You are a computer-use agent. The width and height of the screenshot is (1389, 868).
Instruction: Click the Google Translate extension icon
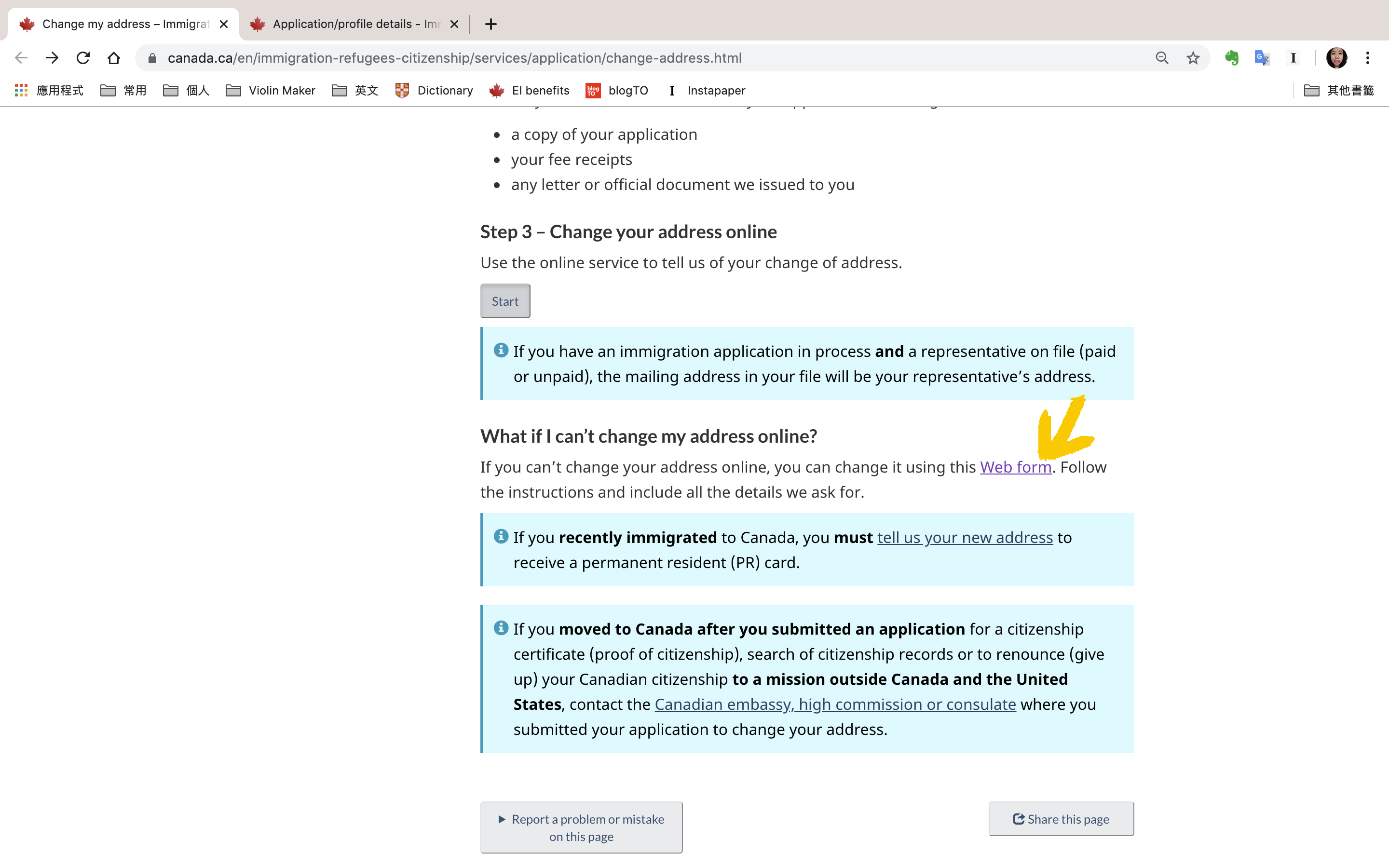click(x=1262, y=57)
